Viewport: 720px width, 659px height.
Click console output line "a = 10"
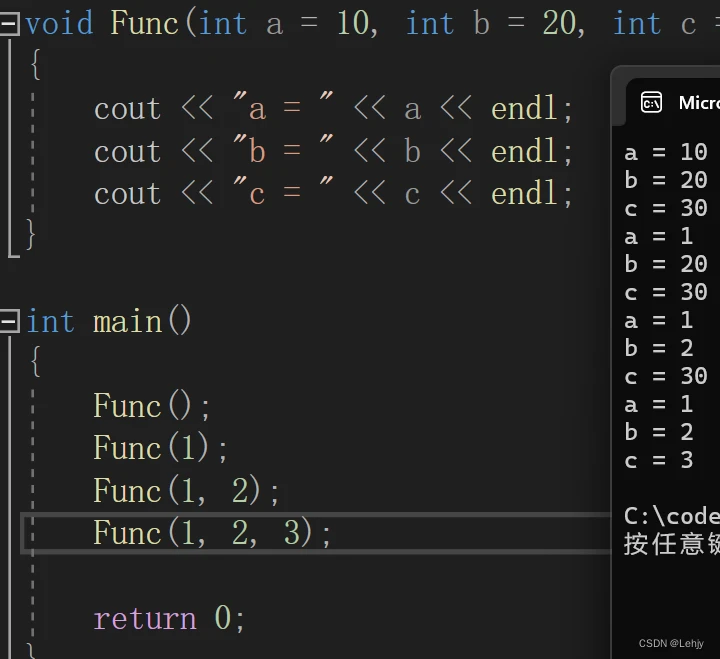(x=666, y=152)
